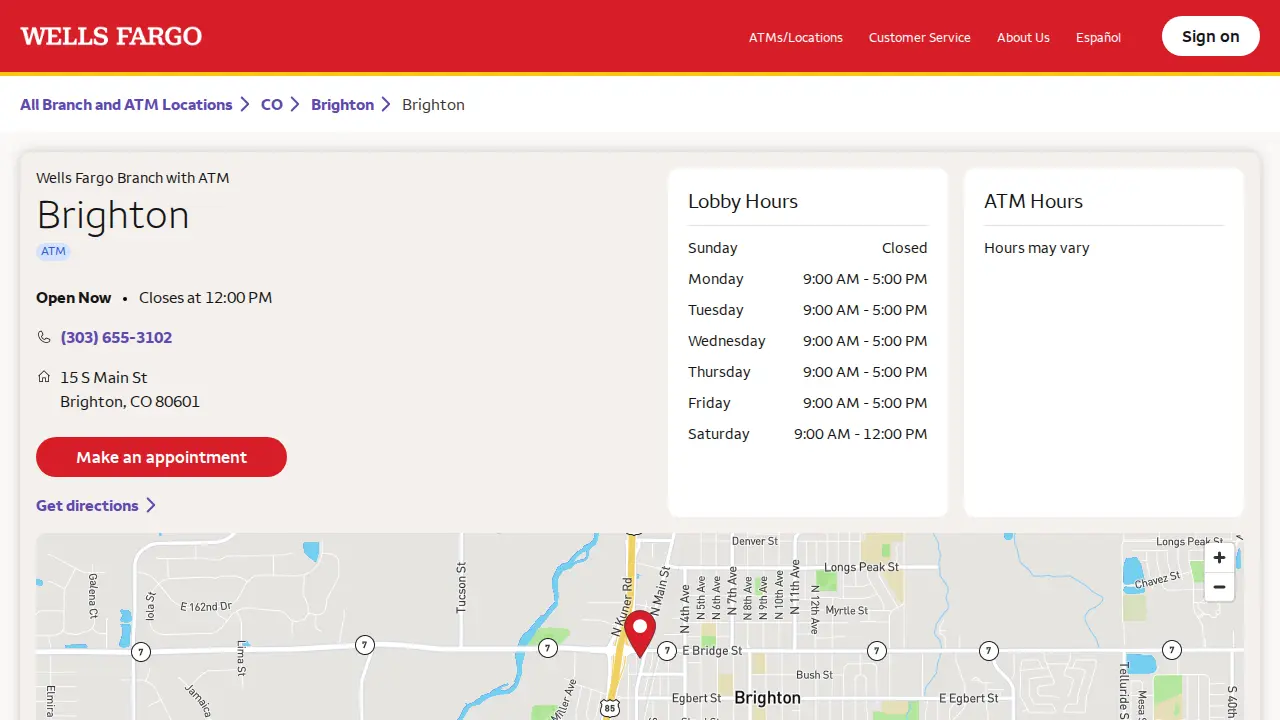This screenshot has width=1280, height=720.
Task: Select the Monday lobby hours row
Action: 808,279
